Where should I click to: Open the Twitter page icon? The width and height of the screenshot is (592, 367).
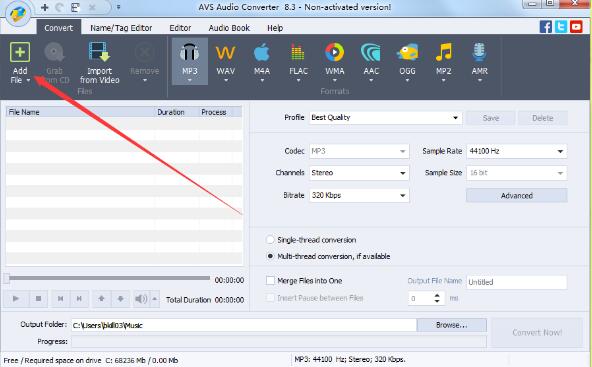click(561, 27)
